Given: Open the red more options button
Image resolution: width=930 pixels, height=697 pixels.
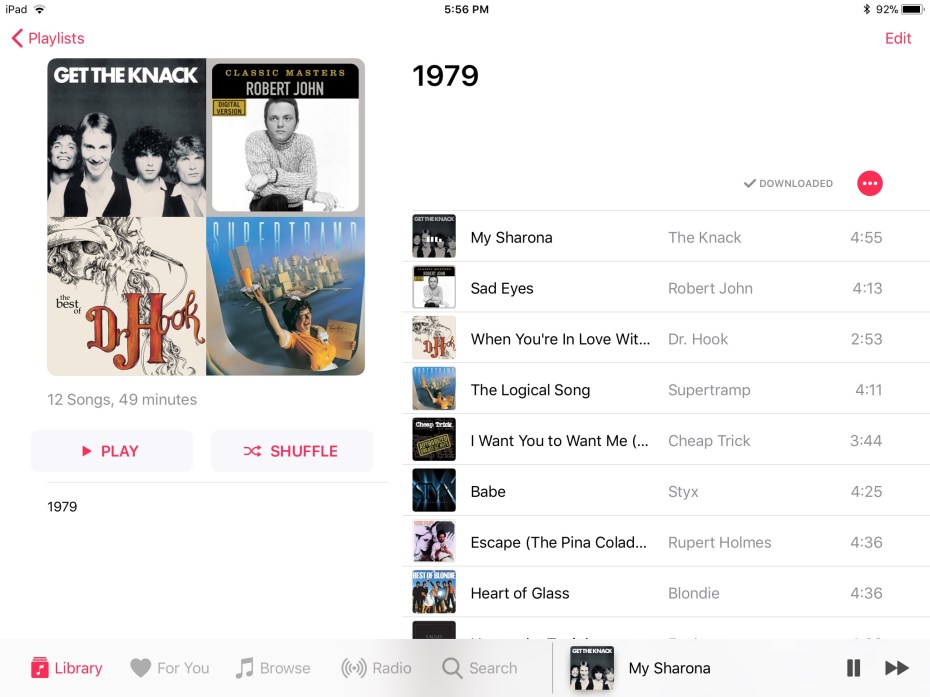Looking at the screenshot, I should (x=870, y=183).
